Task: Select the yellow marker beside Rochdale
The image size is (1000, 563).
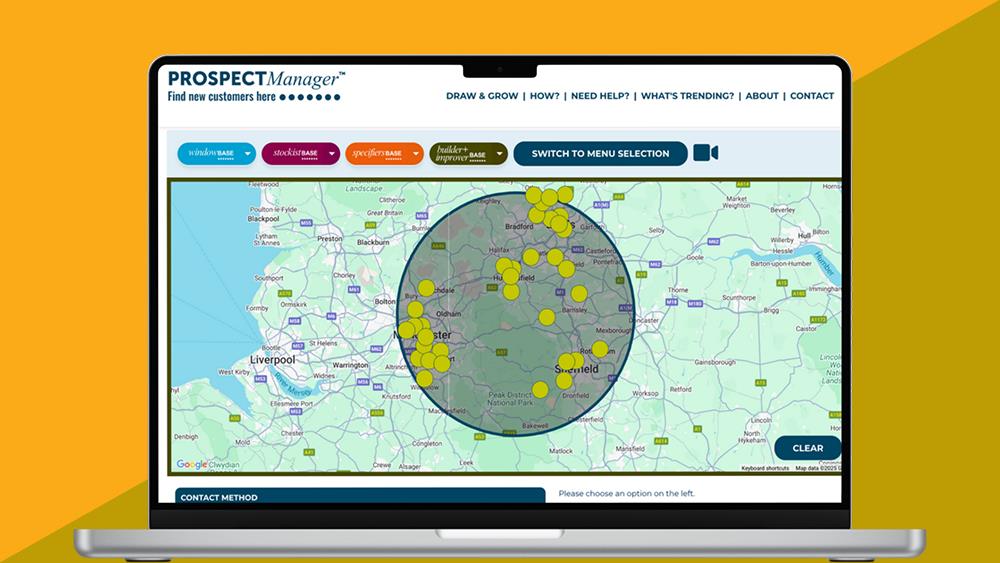Action: coord(426,288)
